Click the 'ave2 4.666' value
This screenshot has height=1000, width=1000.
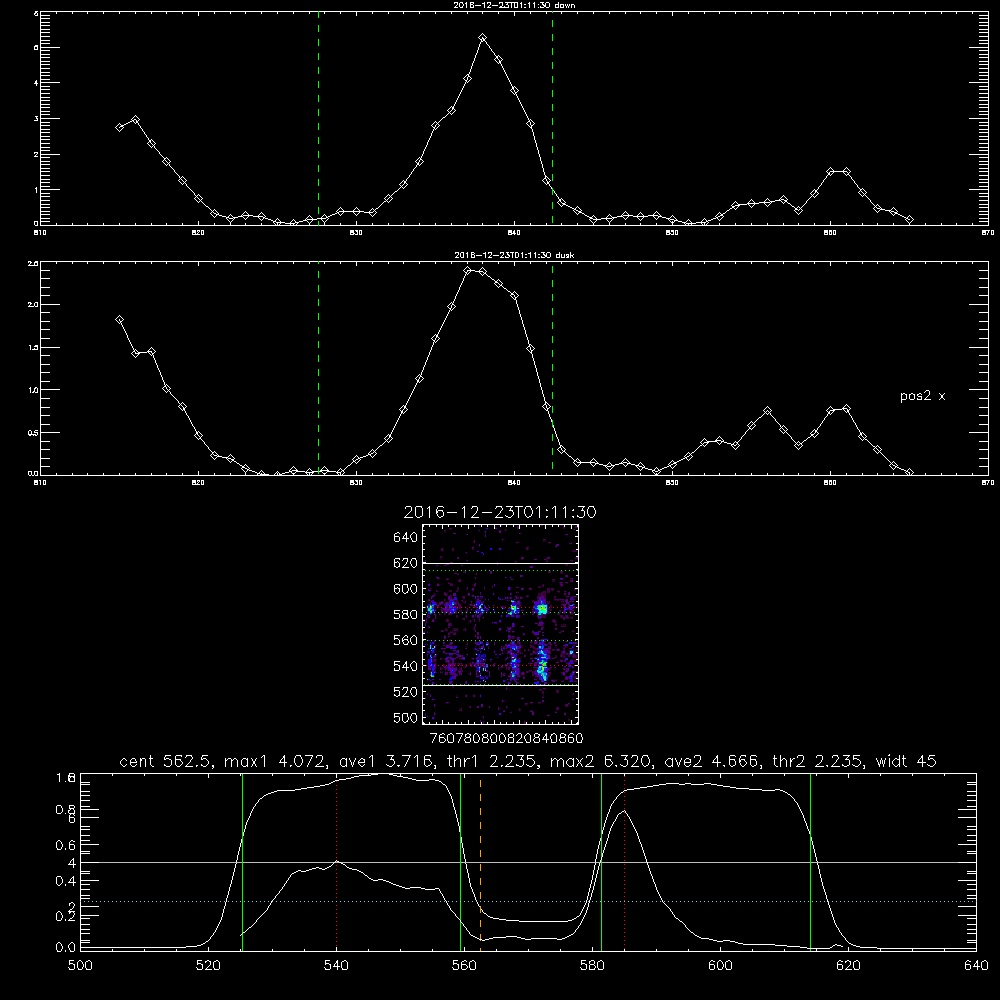click(x=712, y=761)
